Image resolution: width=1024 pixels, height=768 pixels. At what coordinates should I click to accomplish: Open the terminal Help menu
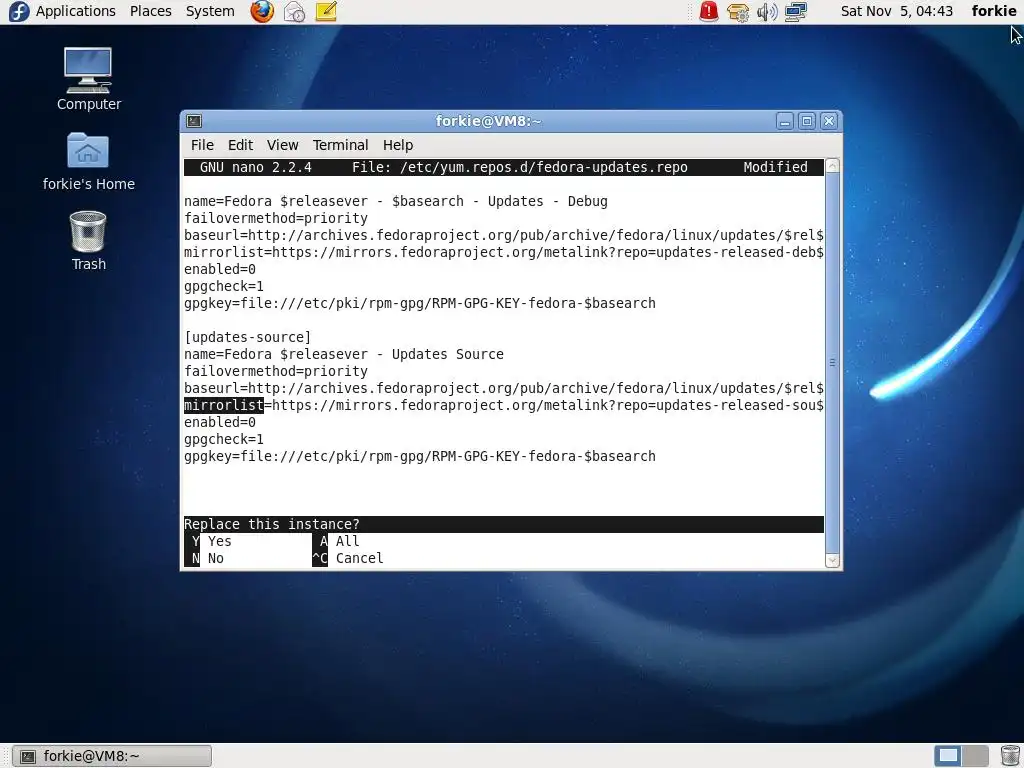398,145
